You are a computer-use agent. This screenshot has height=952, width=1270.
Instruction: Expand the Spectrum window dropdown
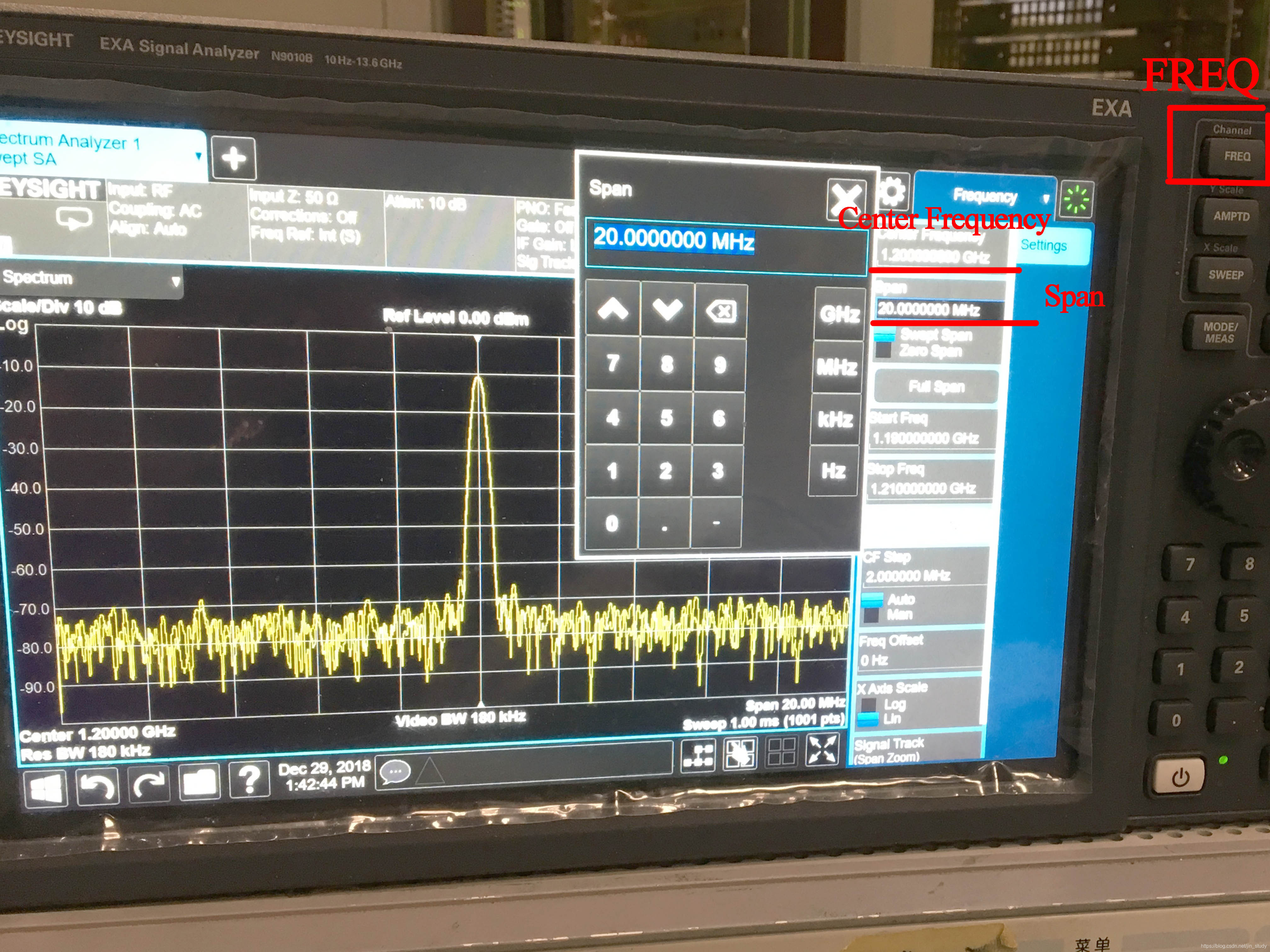176,282
